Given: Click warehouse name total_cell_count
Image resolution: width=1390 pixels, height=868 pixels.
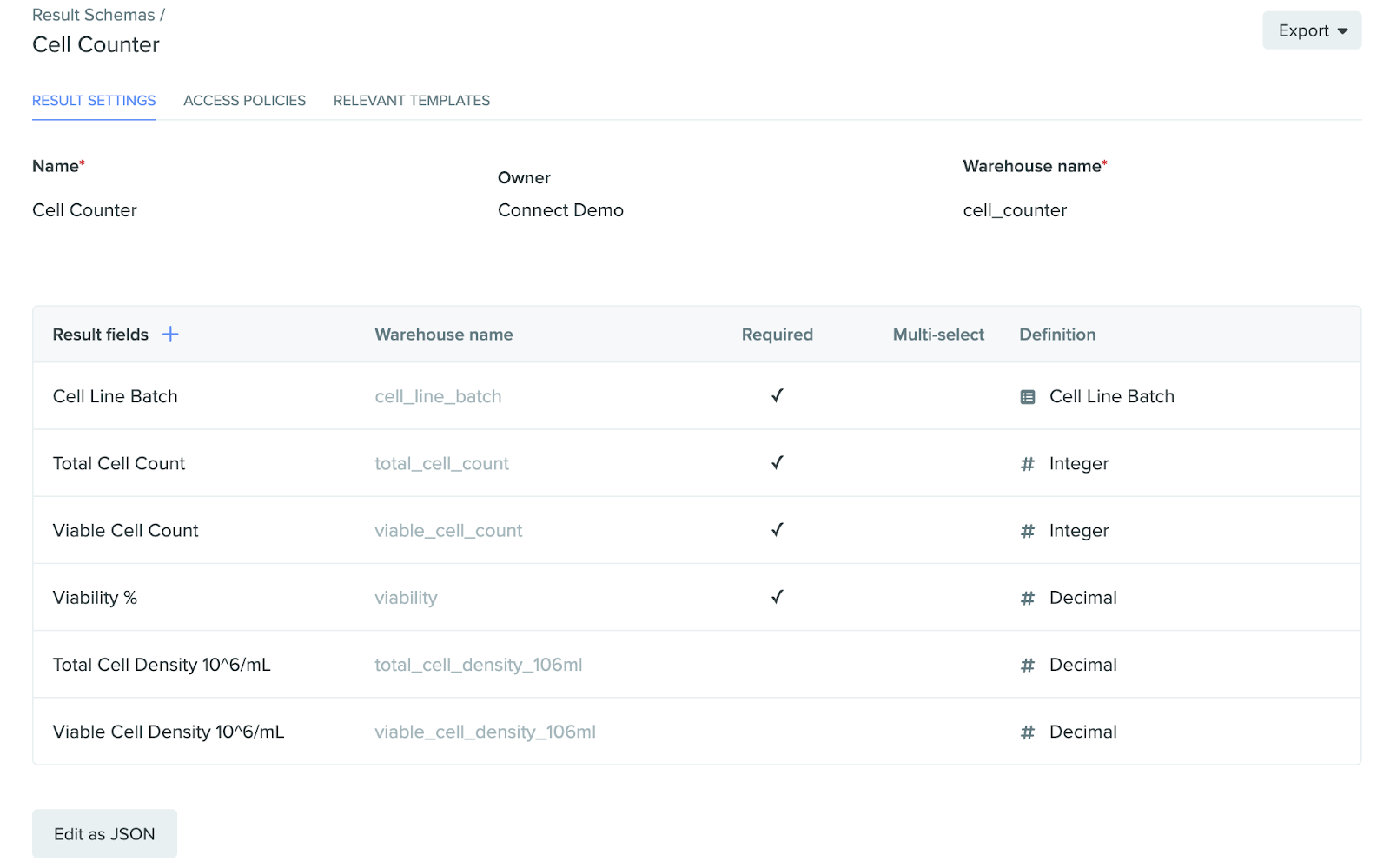Looking at the screenshot, I should click(x=441, y=463).
